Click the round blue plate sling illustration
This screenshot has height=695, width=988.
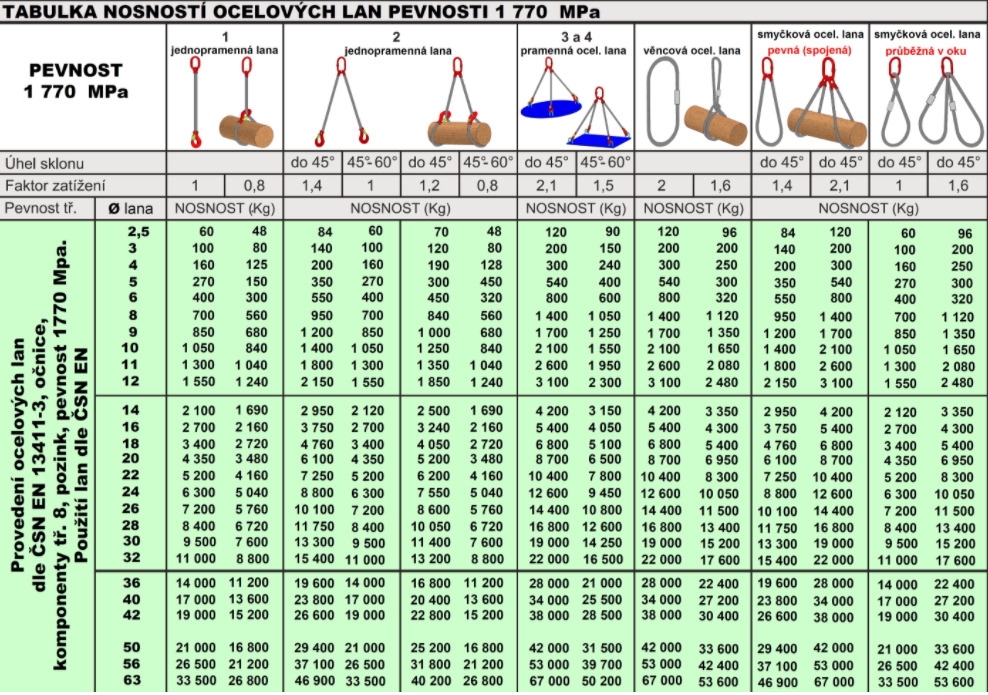(551, 100)
